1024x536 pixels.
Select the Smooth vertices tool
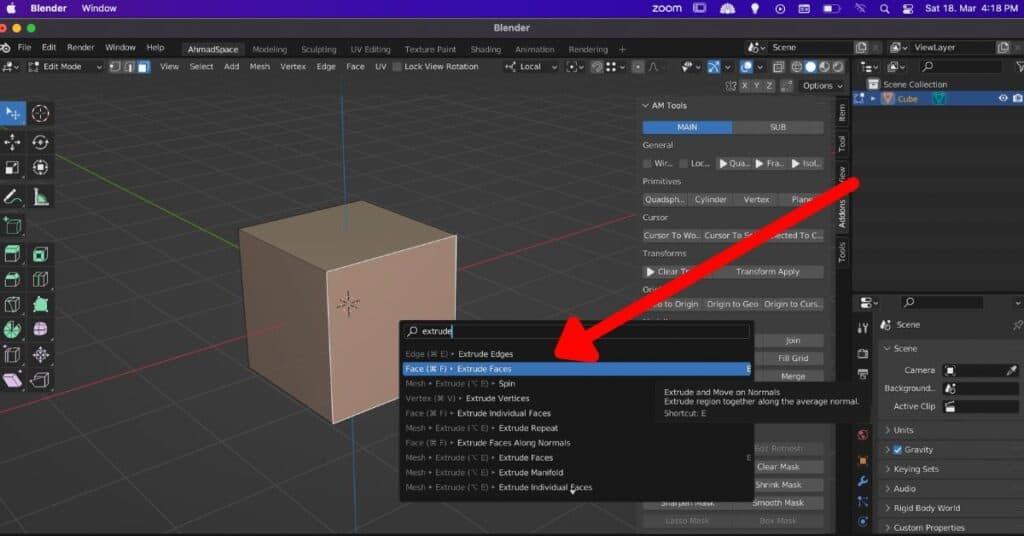[x=40, y=330]
